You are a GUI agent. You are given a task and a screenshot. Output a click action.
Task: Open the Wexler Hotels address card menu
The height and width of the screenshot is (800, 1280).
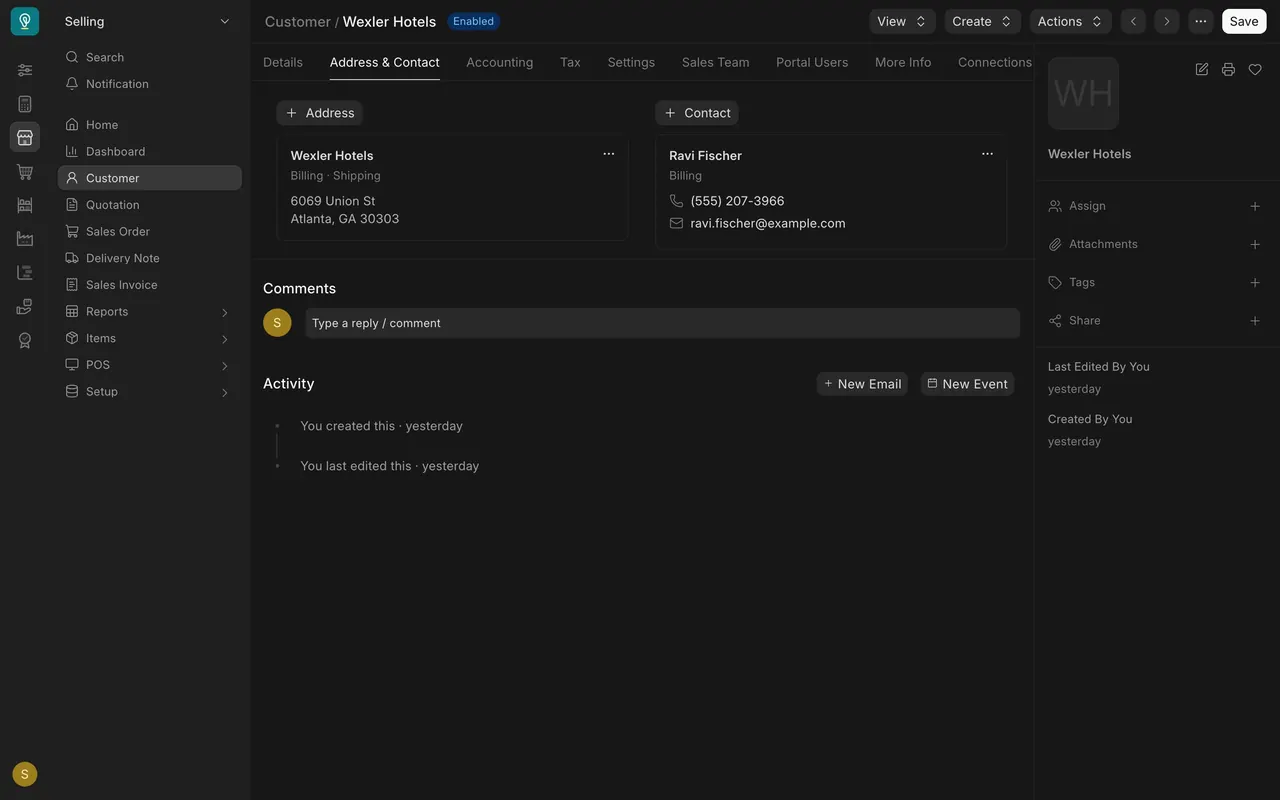point(609,154)
